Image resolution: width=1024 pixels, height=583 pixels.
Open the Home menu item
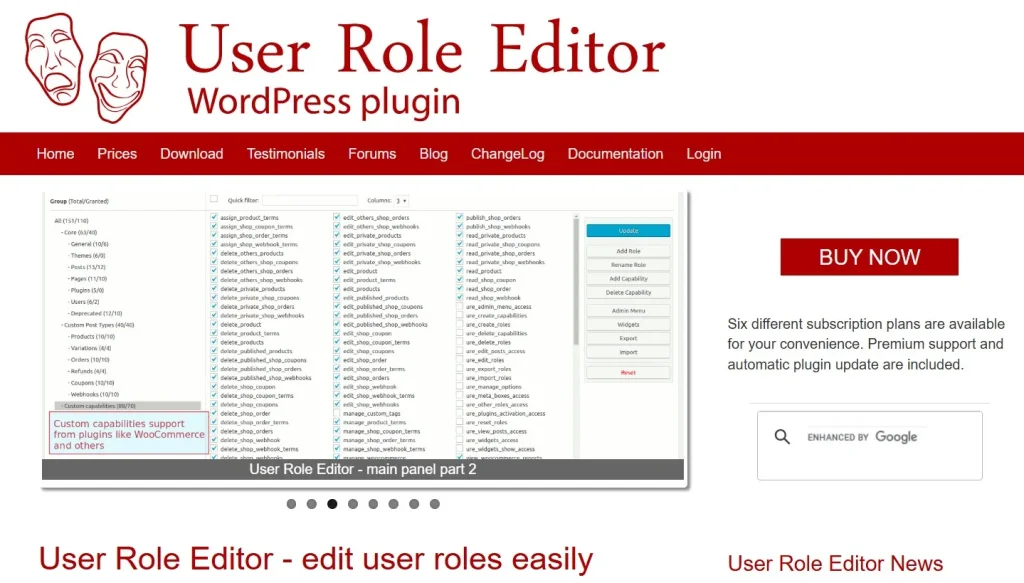click(x=56, y=154)
